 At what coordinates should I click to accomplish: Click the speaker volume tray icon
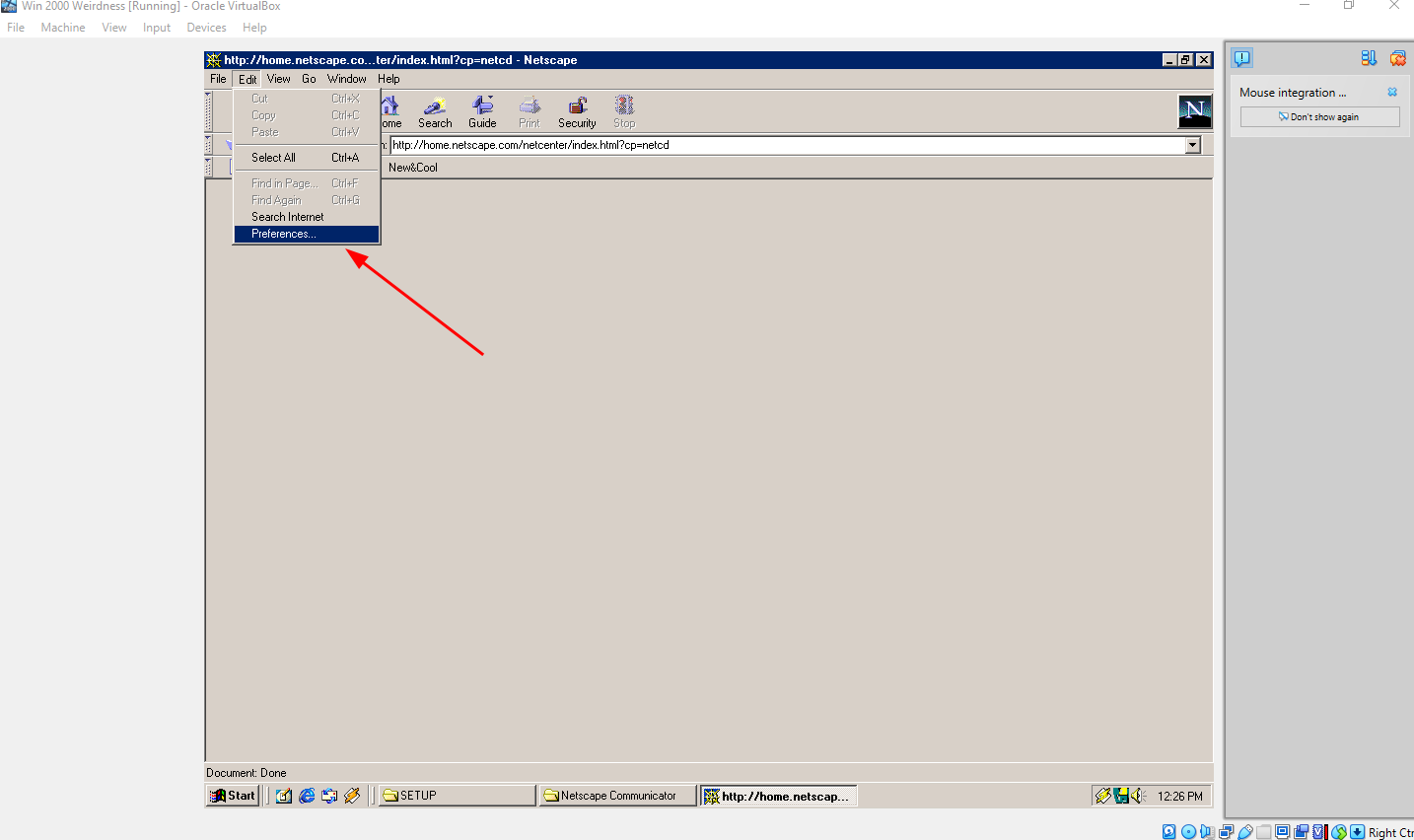pos(1138,796)
